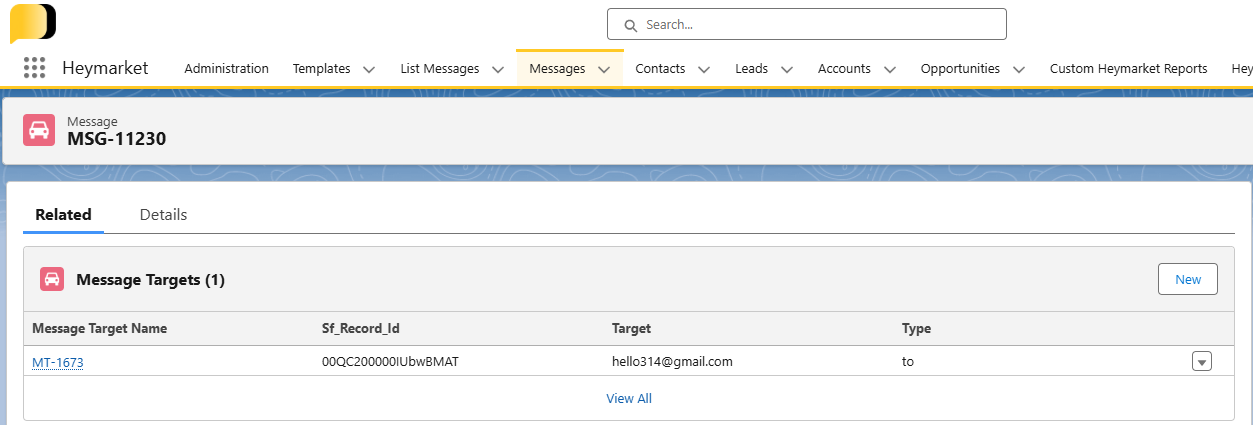Click the Message Targets section icon

52,280
